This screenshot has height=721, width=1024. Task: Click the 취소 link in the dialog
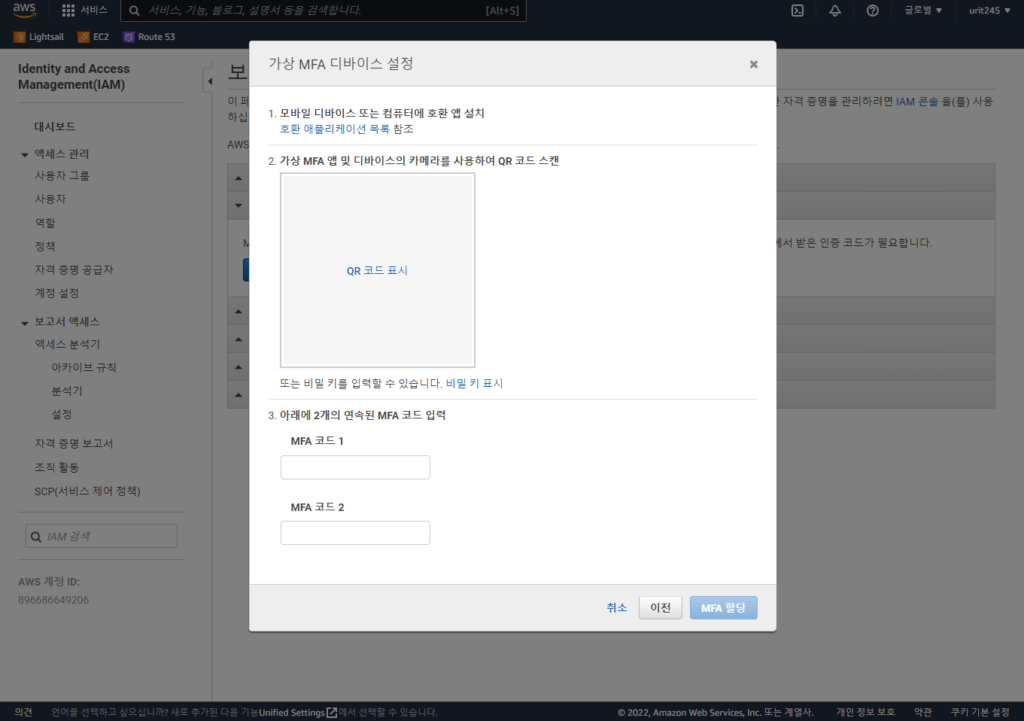[616, 607]
